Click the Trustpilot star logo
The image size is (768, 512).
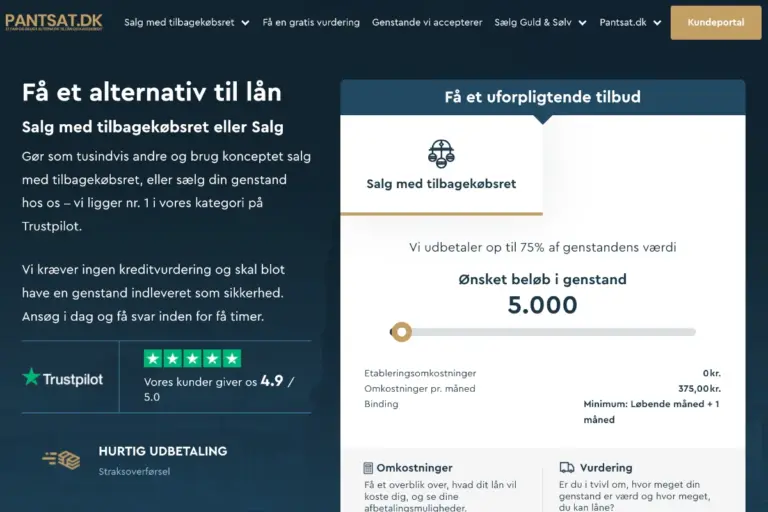coord(31,377)
